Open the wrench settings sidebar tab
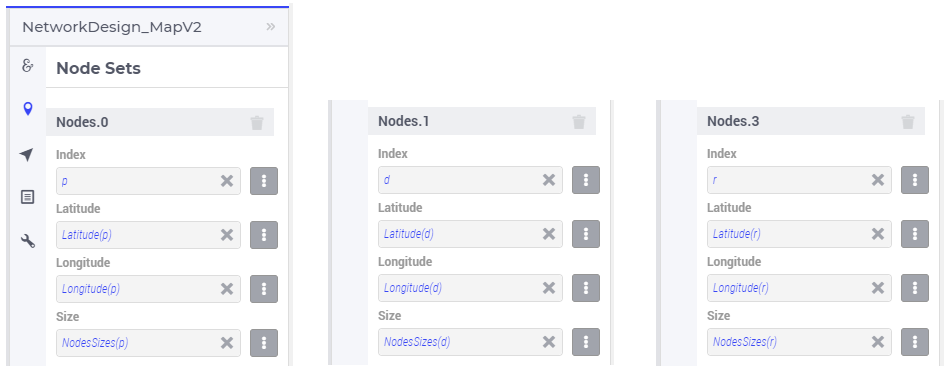This screenshot has width=952, height=375. [27, 241]
